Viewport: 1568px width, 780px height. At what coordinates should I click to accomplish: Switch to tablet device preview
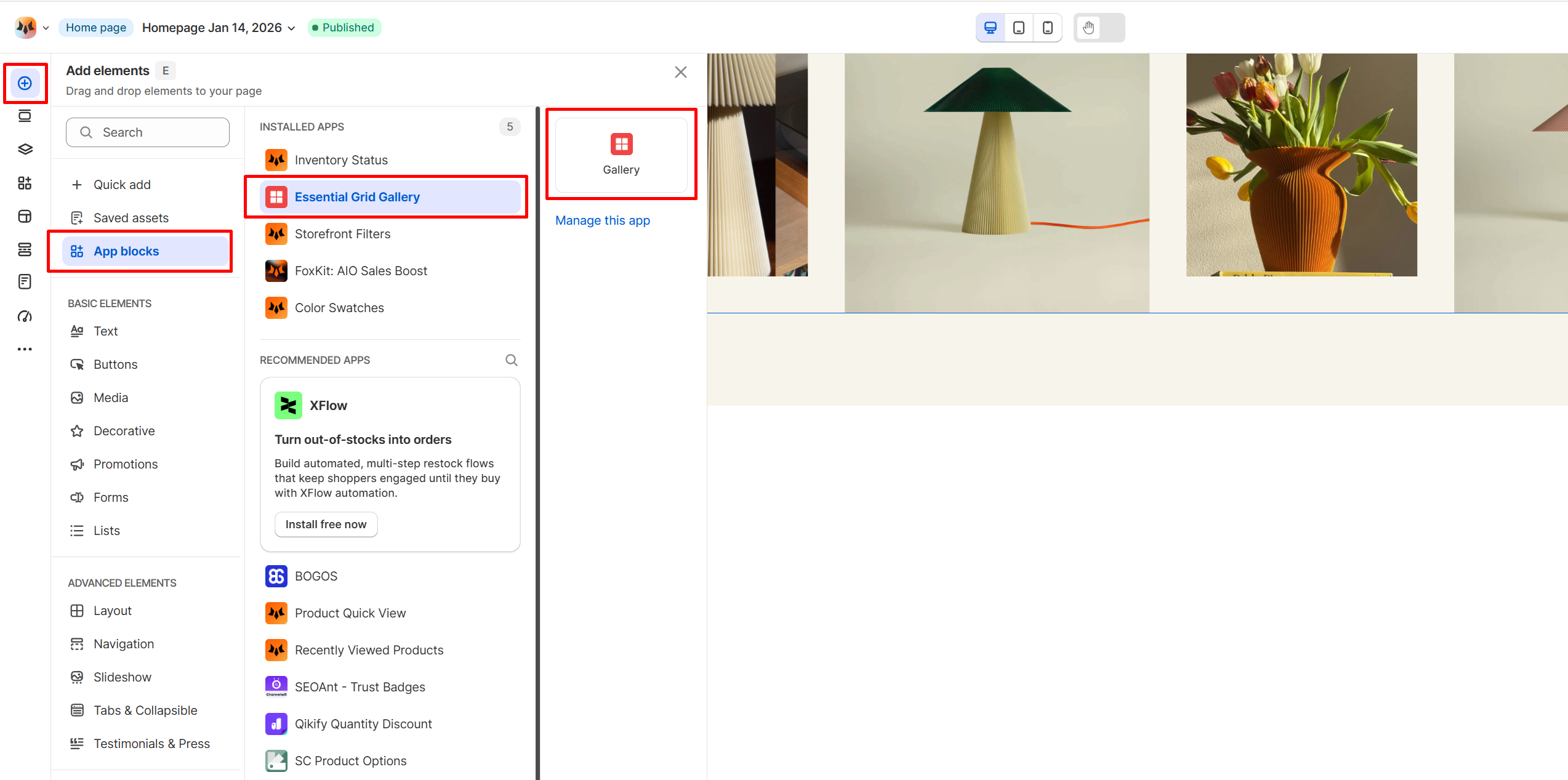1019,28
